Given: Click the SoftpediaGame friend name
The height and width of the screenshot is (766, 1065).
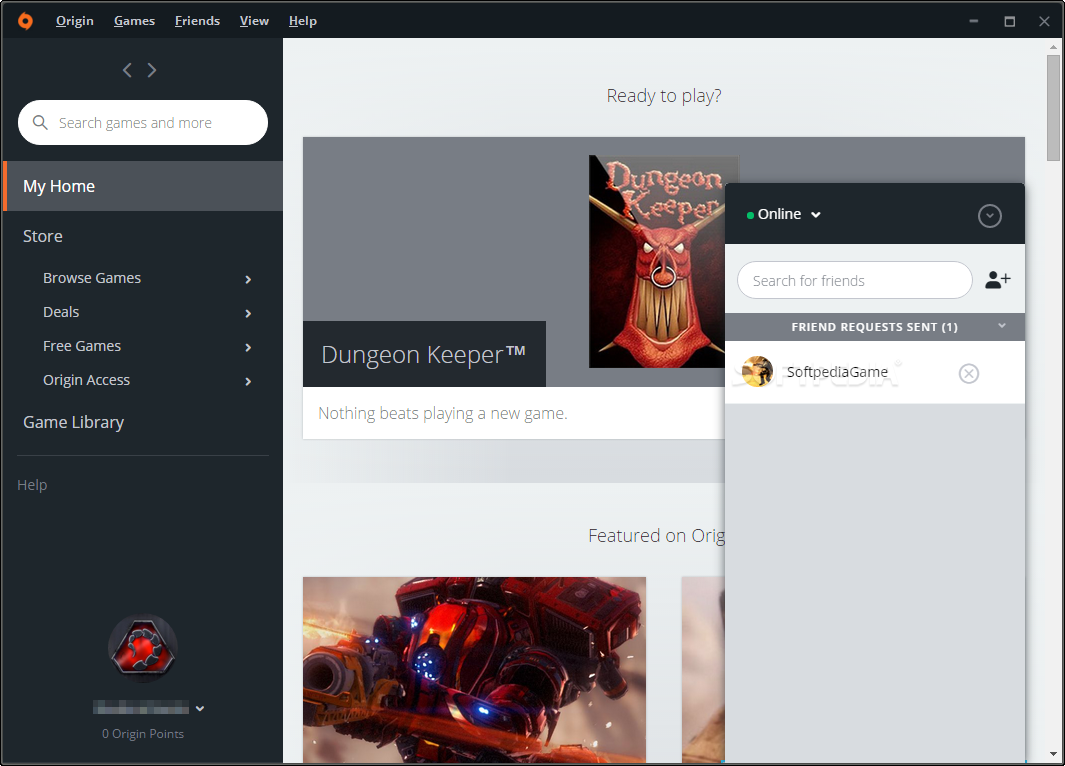Looking at the screenshot, I should point(837,372).
